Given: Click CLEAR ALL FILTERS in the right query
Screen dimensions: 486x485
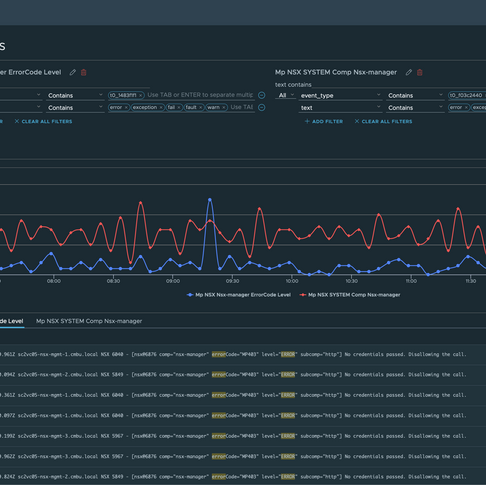Looking at the screenshot, I should (x=383, y=121).
